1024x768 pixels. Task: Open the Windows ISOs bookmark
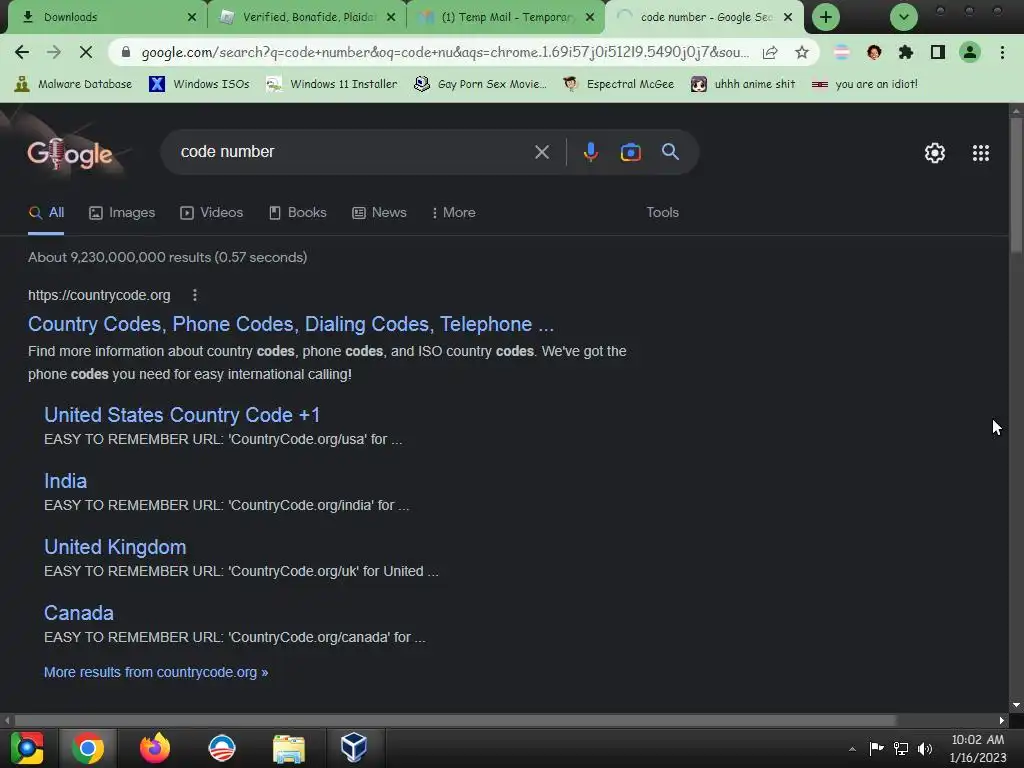[x=199, y=84]
